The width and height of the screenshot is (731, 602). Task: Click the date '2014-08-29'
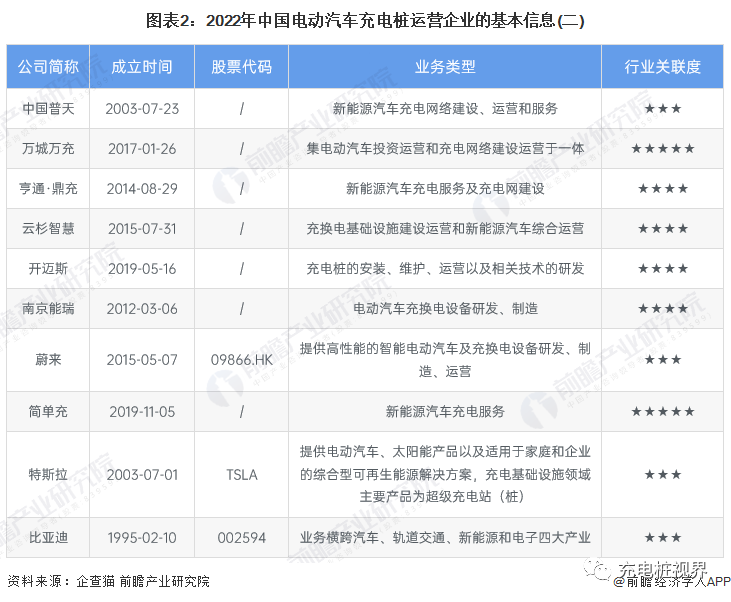click(142, 189)
